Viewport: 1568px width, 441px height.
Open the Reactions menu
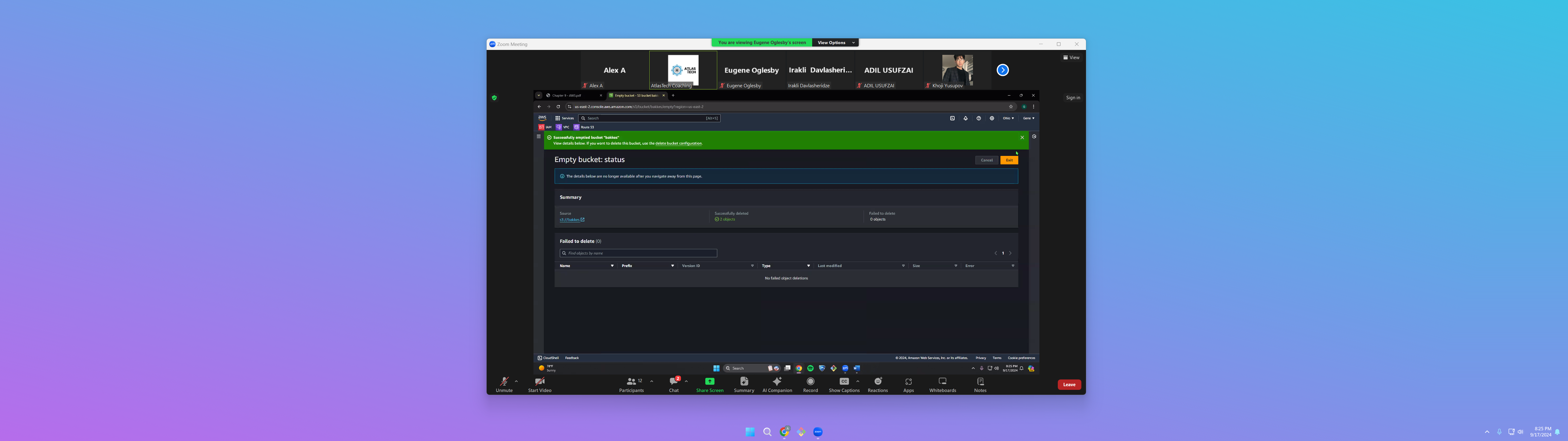pyautogui.click(x=878, y=384)
